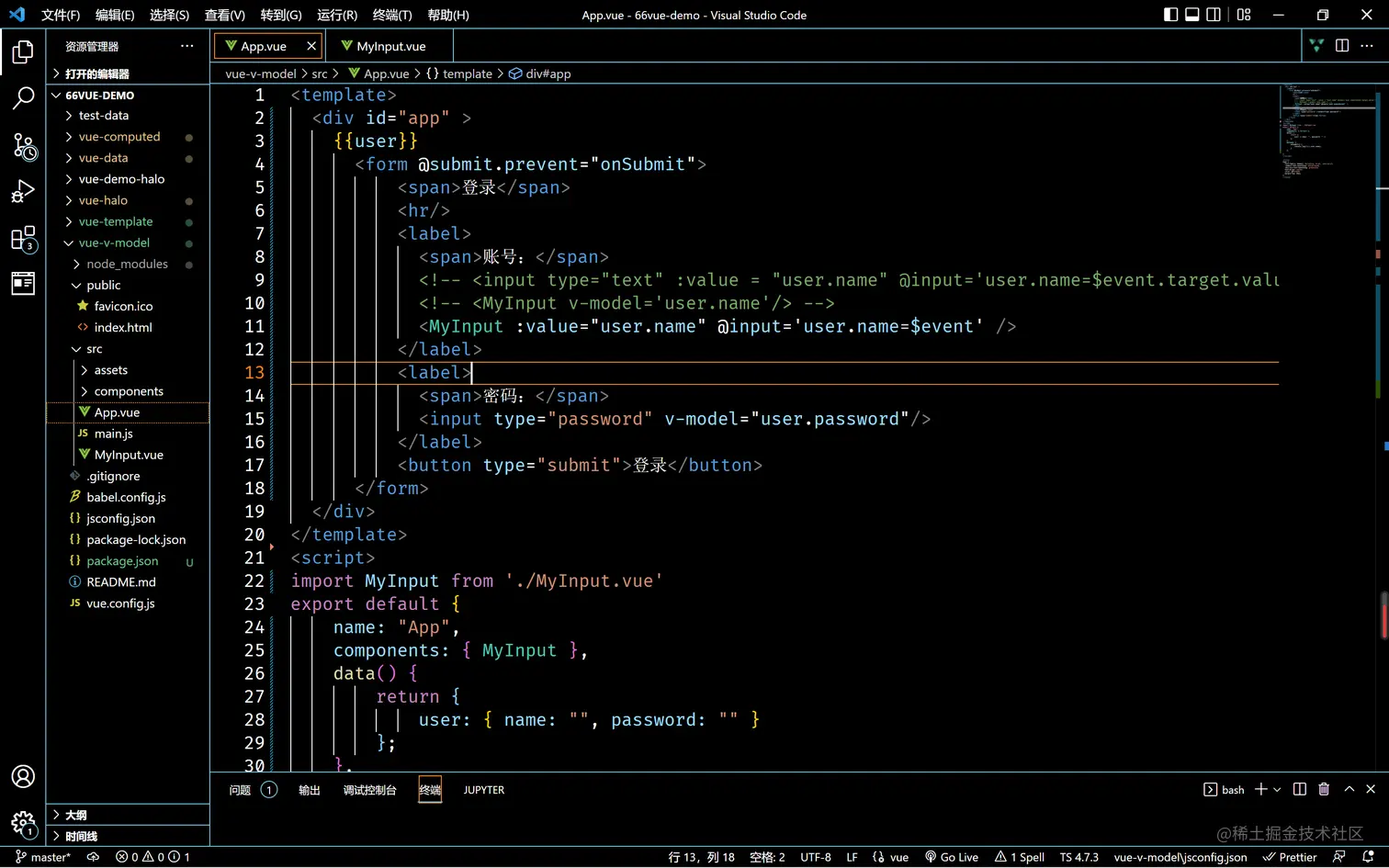Expand the vue-computed folder

pos(128,137)
